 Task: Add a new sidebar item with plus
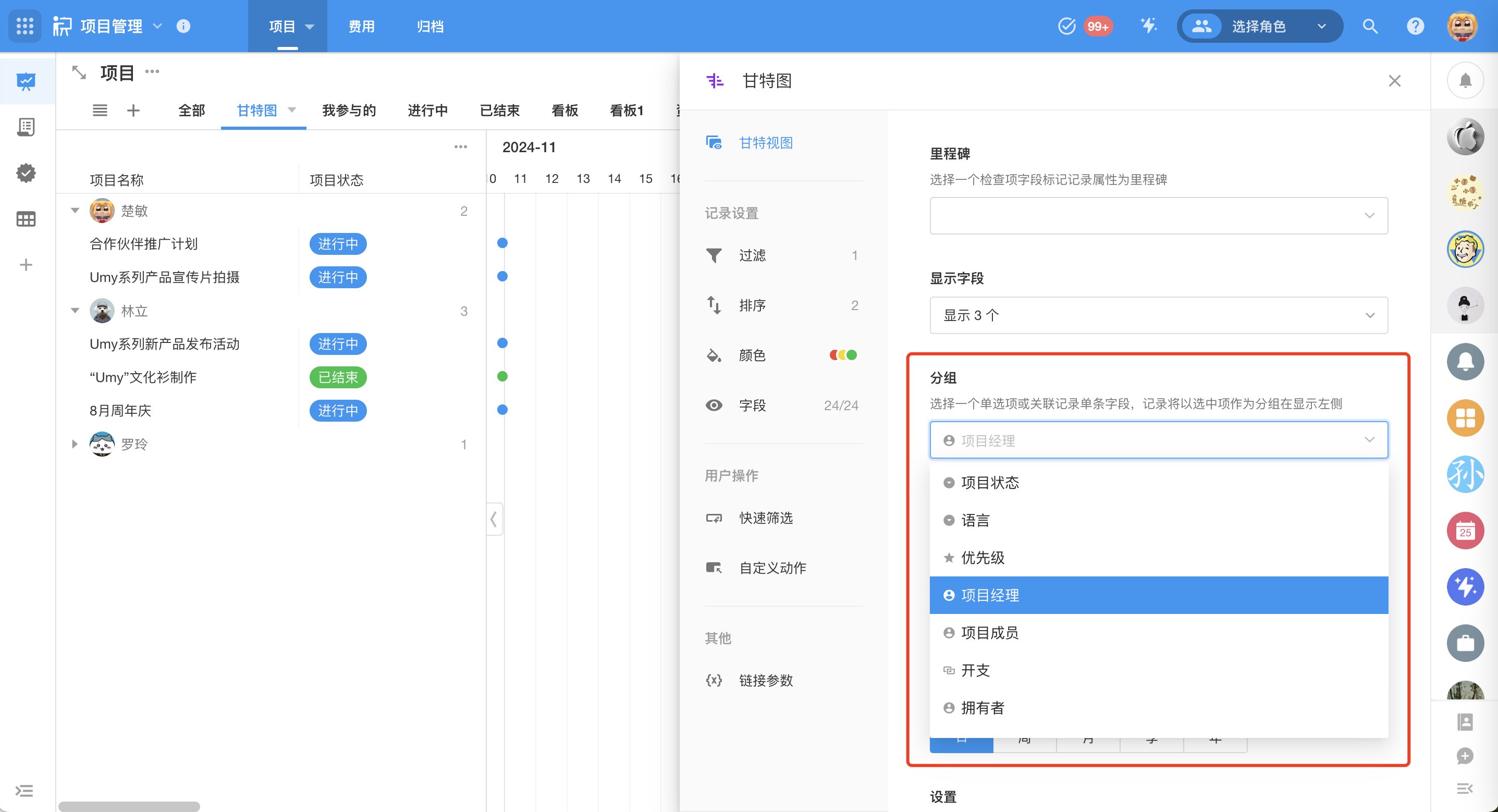pos(26,265)
